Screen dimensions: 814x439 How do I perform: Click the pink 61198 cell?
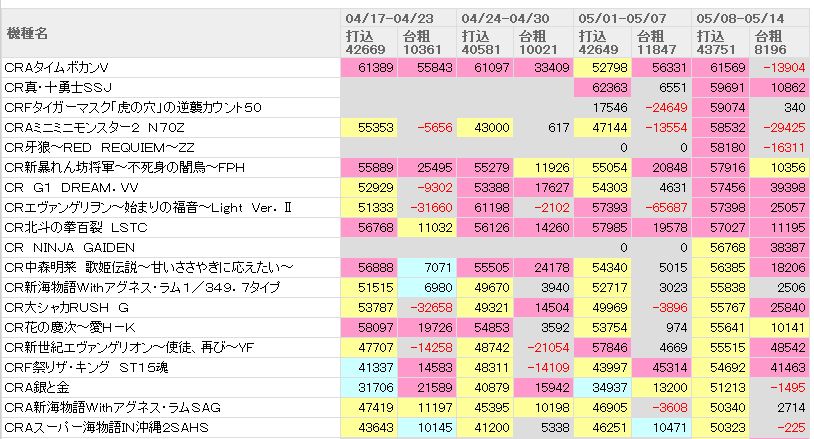[485, 208]
